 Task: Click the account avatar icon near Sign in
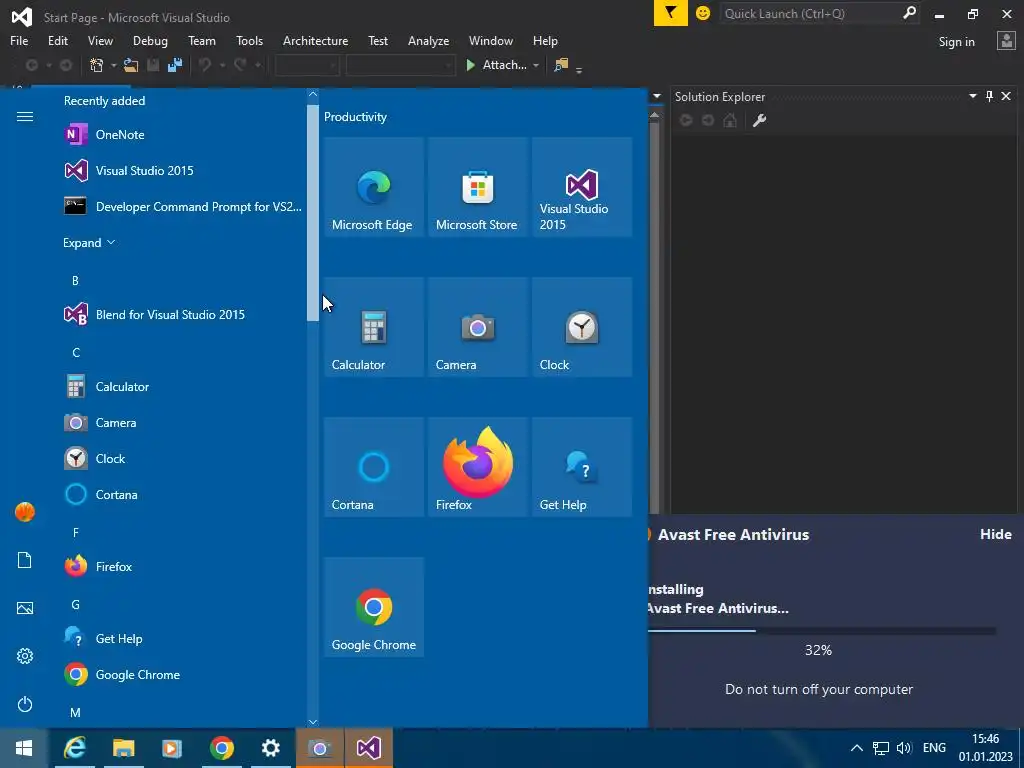point(1006,41)
